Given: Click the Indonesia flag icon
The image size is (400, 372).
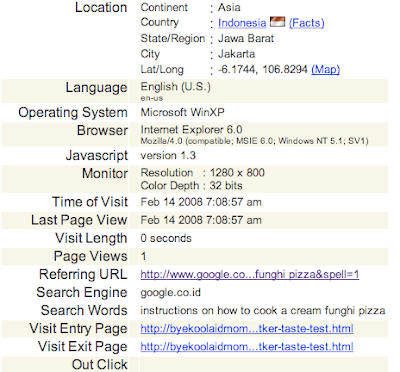Looking at the screenshot, I should [277, 22].
